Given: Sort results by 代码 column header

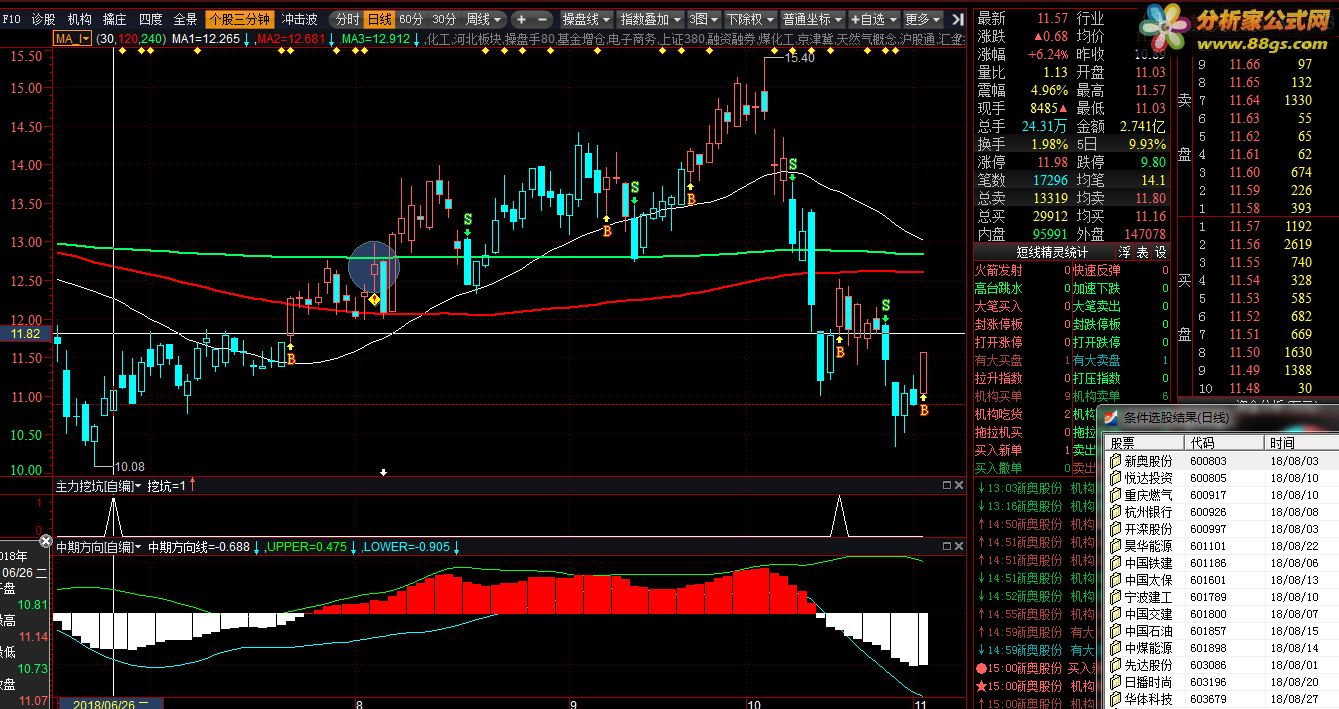Looking at the screenshot, I should [x=1224, y=443].
